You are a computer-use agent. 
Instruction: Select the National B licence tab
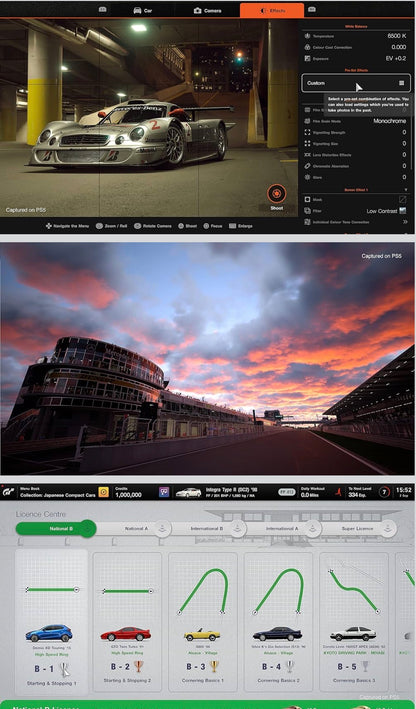pos(55,528)
